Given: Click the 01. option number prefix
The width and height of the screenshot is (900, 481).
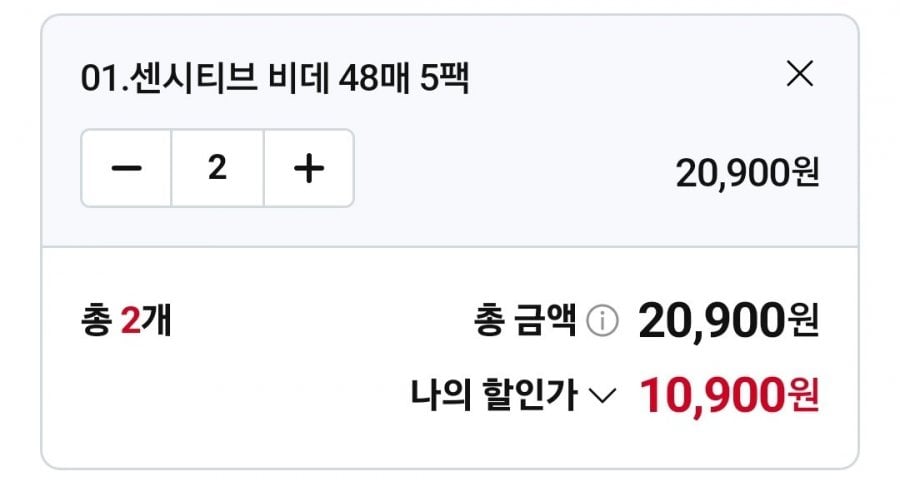Looking at the screenshot, I should (x=99, y=78).
